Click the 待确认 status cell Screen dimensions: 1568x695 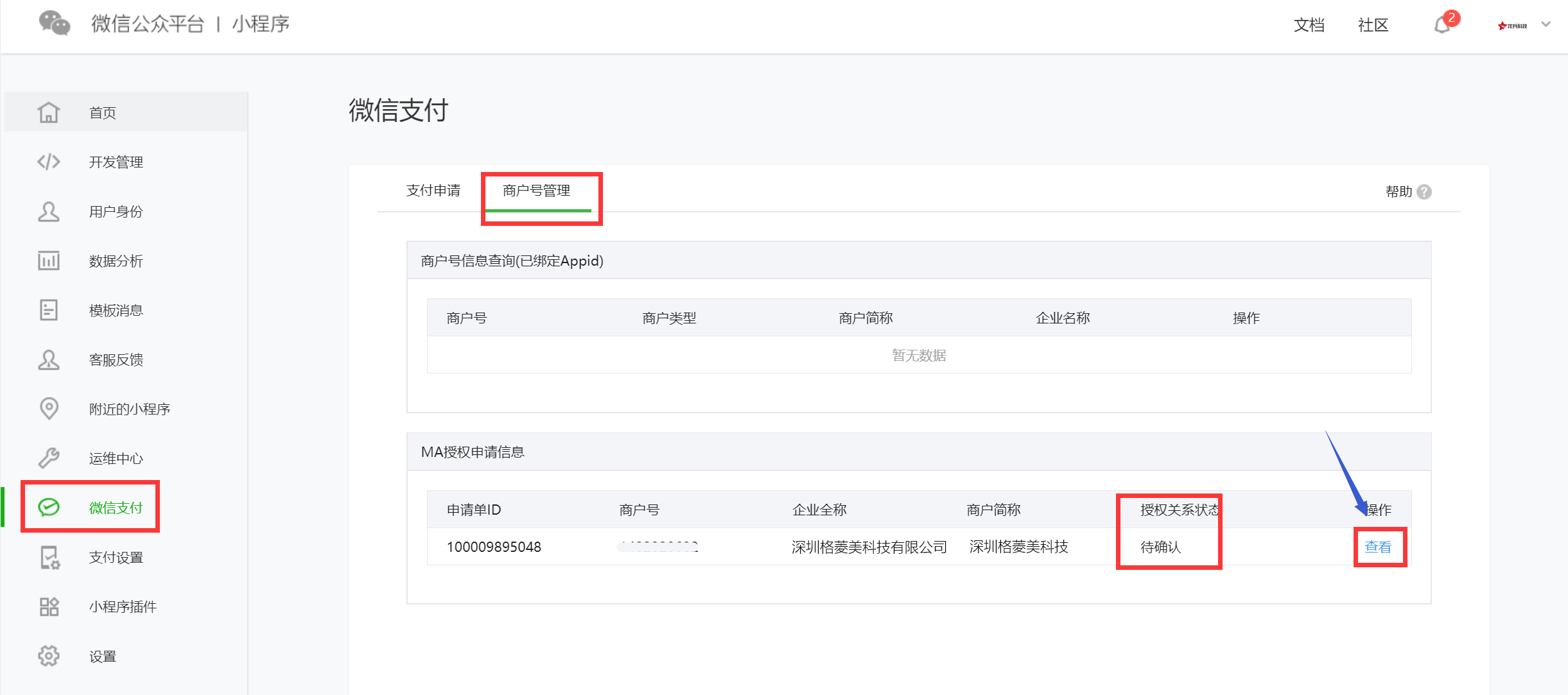pyautogui.click(x=1160, y=547)
